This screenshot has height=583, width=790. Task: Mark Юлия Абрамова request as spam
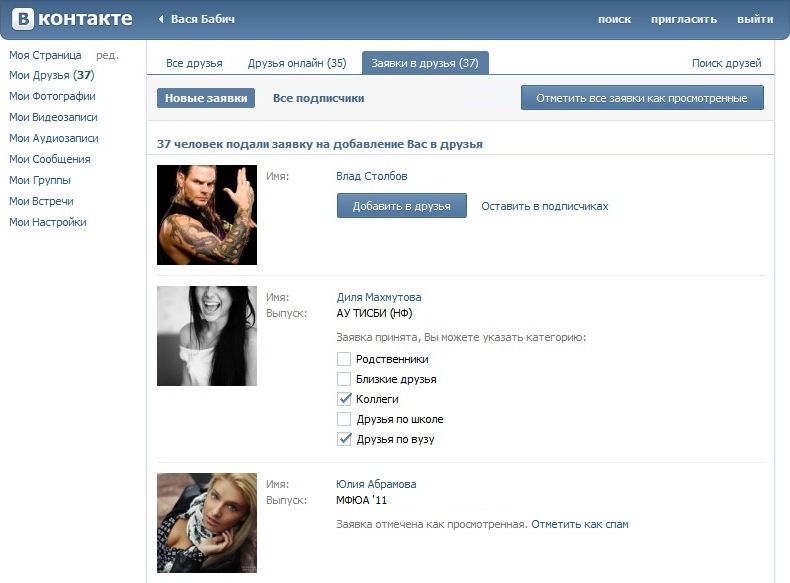click(x=580, y=524)
